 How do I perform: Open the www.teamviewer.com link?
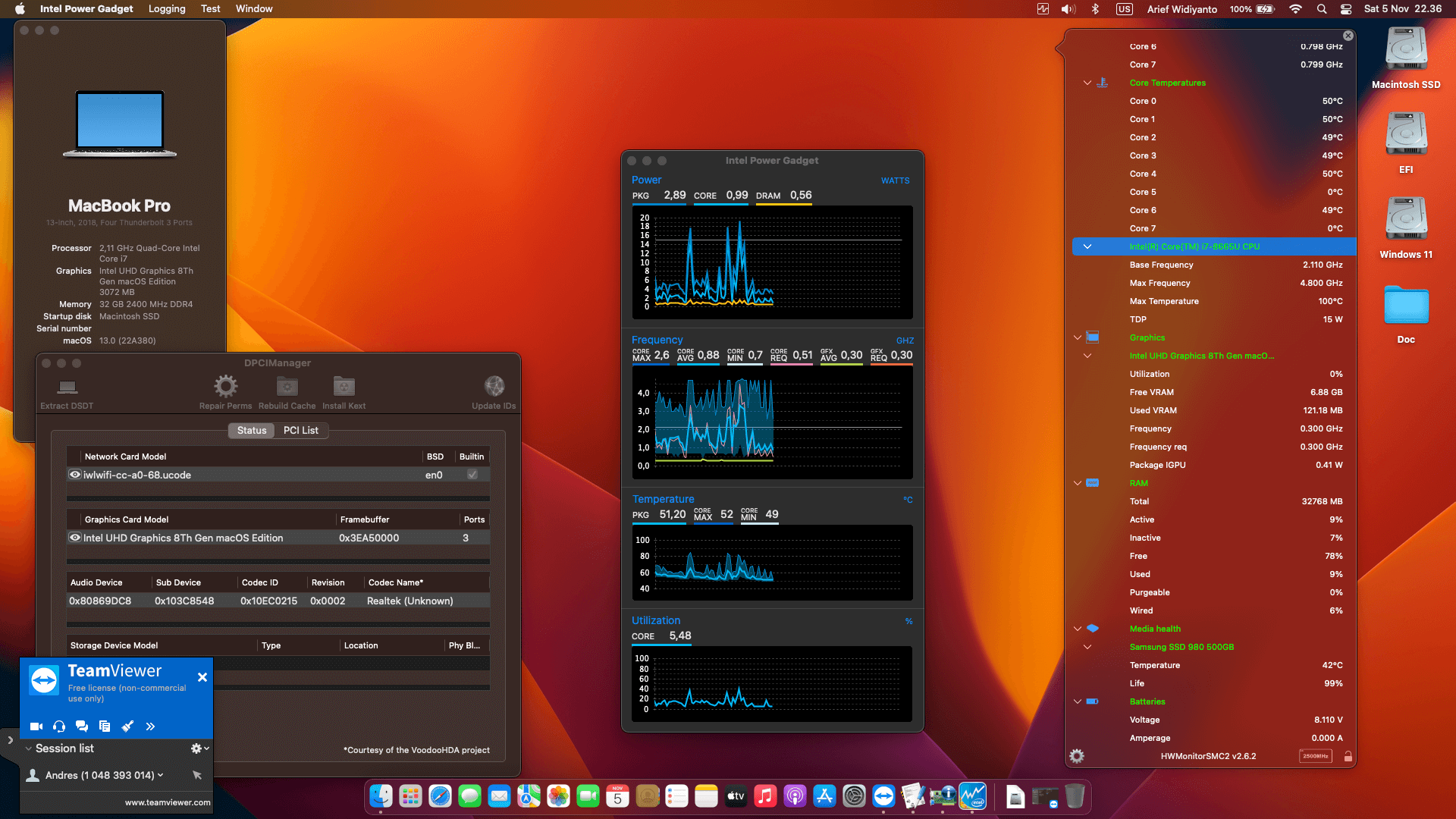pos(167,802)
